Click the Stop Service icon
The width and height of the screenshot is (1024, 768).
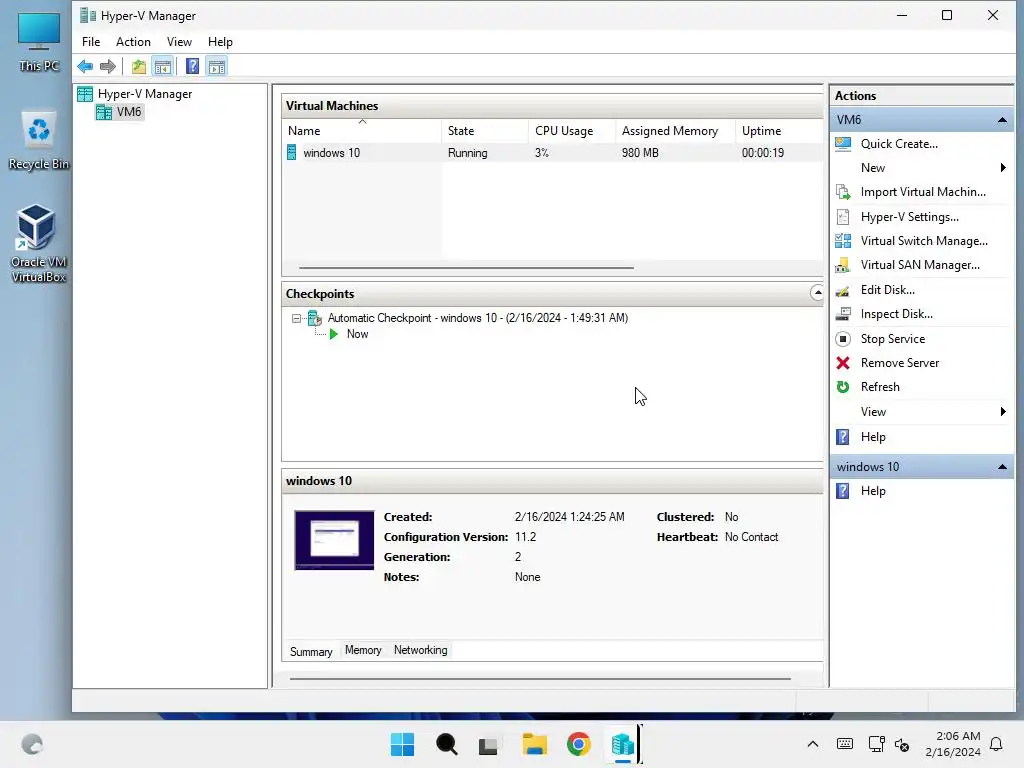843,339
